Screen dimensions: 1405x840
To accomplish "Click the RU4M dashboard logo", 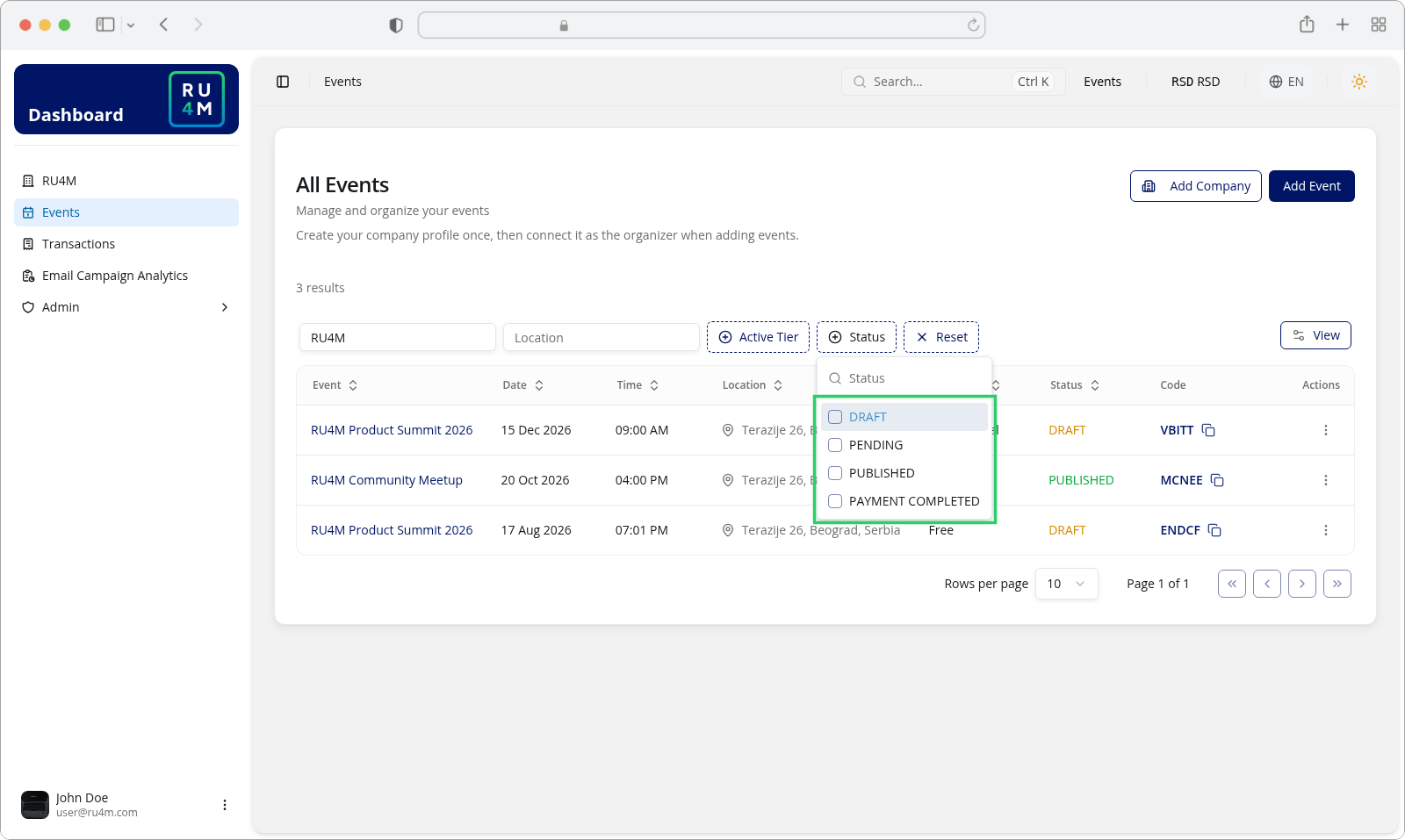I will [197, 99].
